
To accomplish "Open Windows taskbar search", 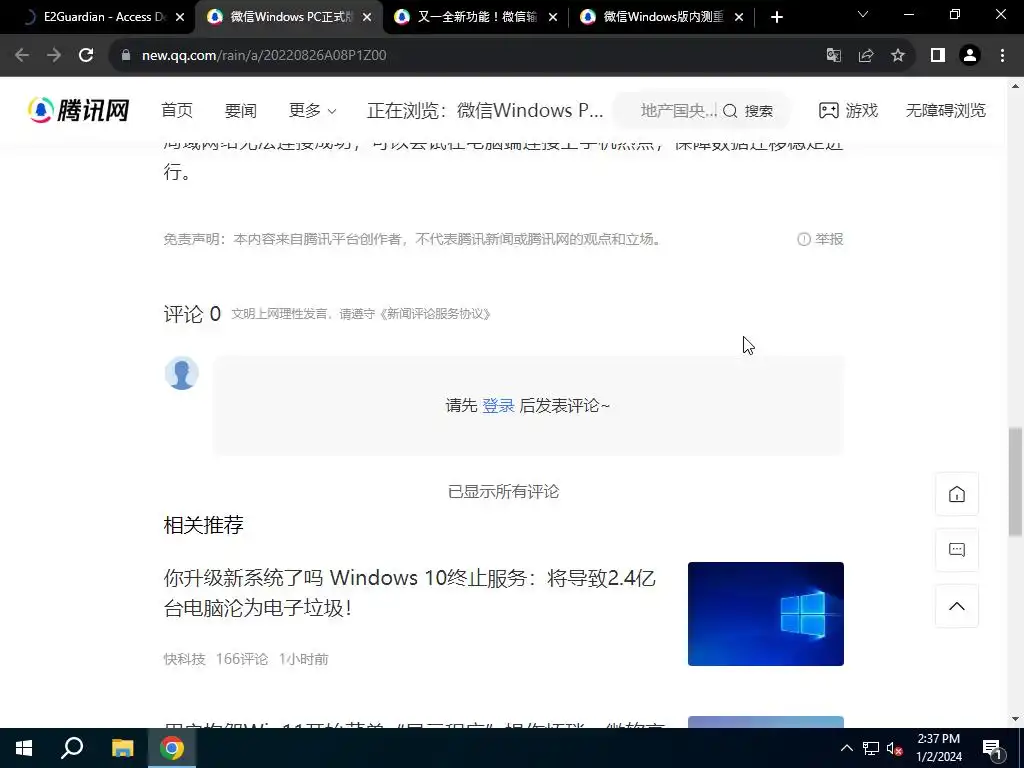I will click(72, 748).
